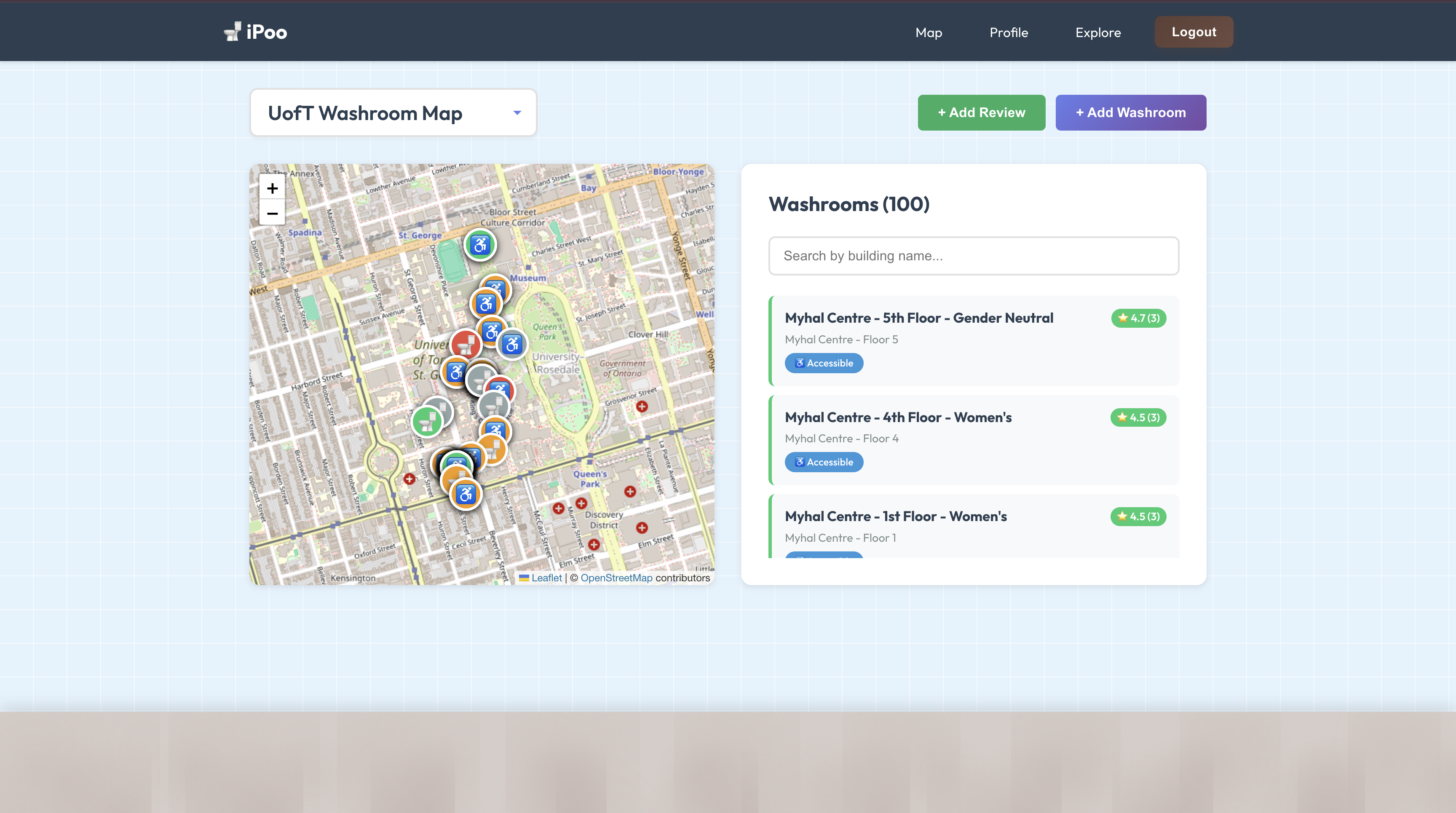Open the OpenStreetMap attribution link
1456x813 pixels.
pos(616,578)
